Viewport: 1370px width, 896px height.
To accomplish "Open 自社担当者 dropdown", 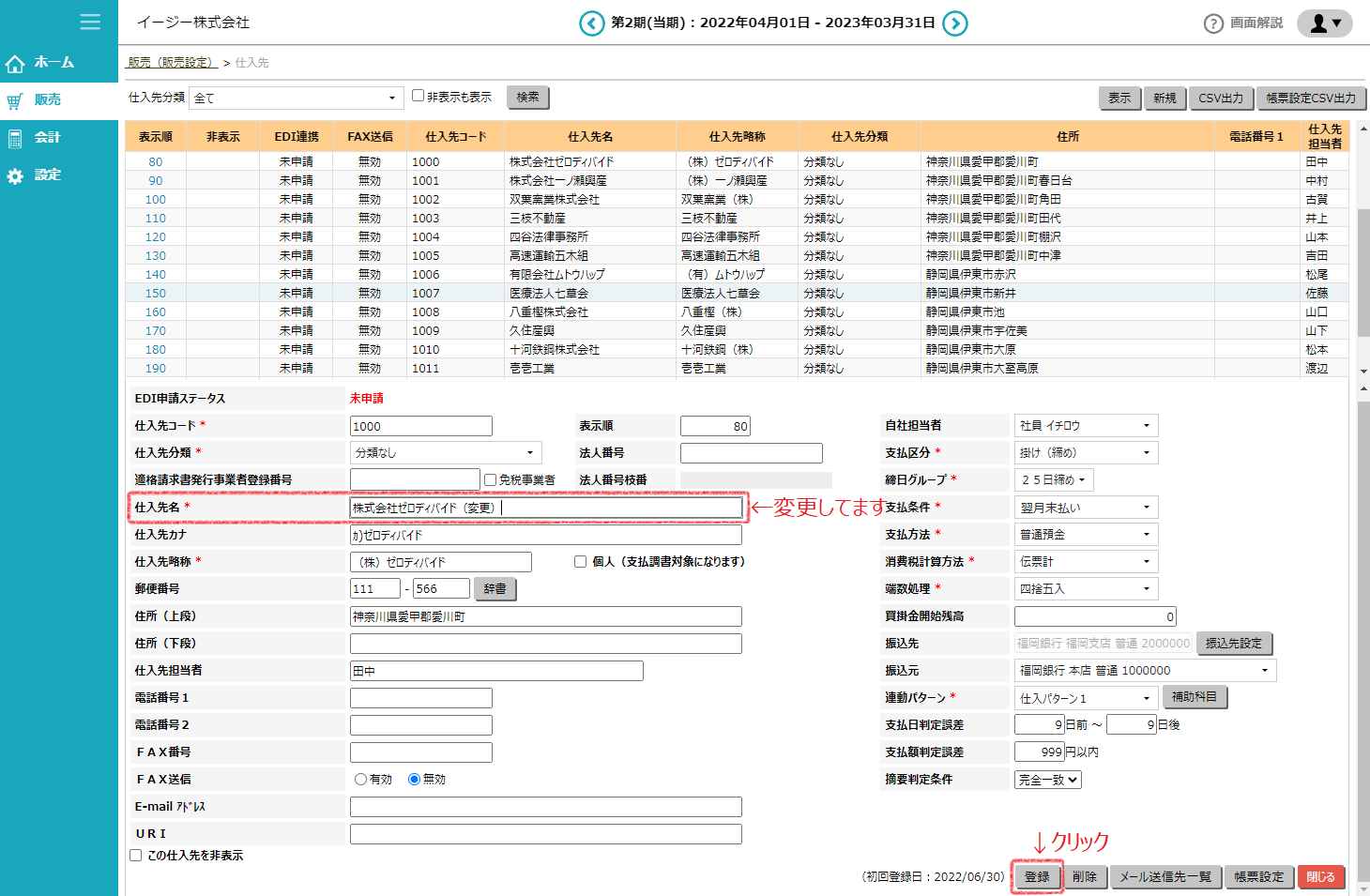I will (x=1086, y=425).
